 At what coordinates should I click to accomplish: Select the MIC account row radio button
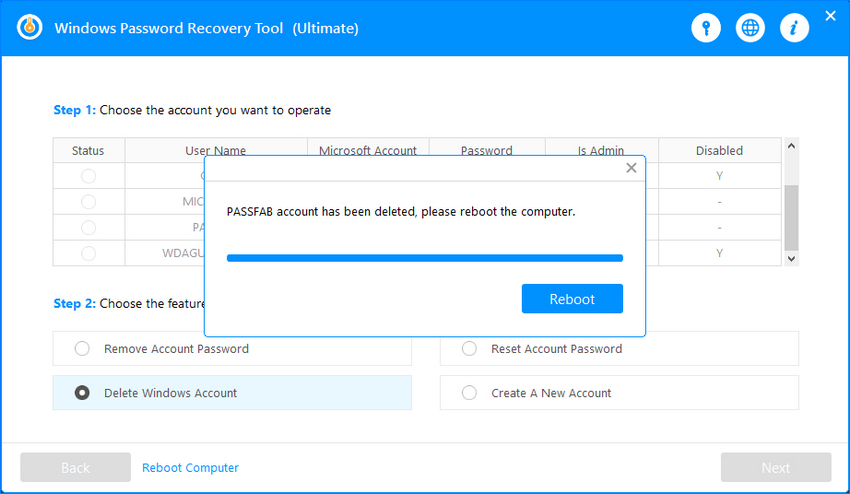coord(88,202)
